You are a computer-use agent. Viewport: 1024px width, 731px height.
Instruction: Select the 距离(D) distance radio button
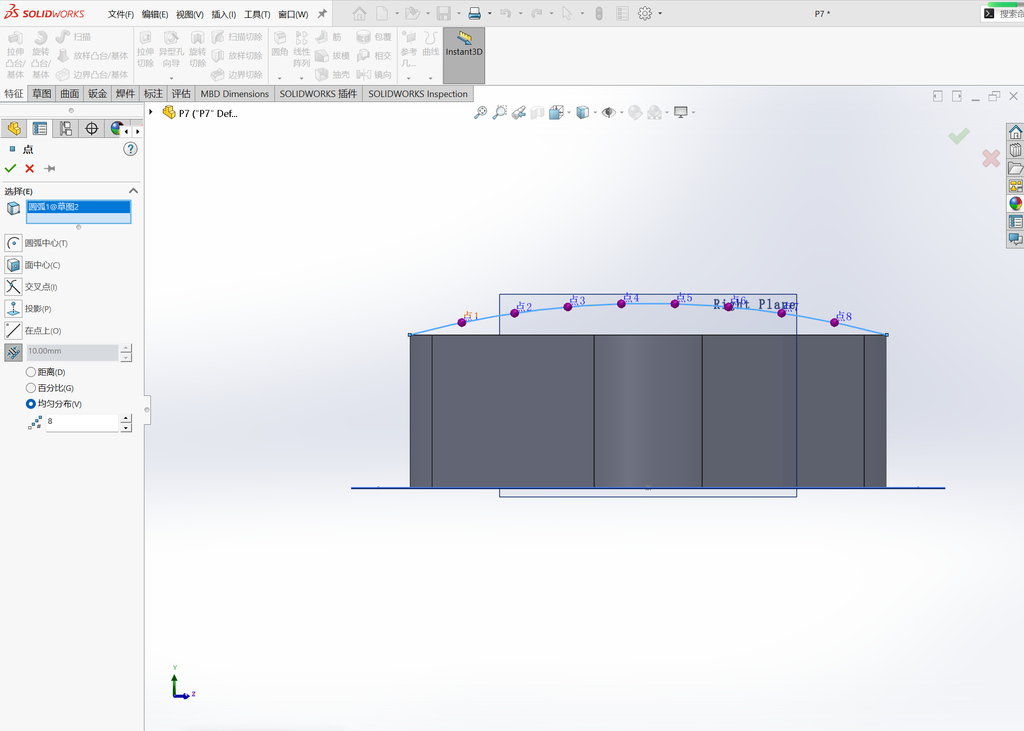click(31, 372)
